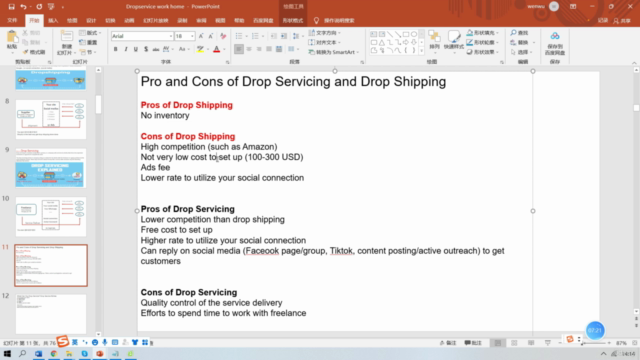The width and height of the screenshot is (640, 360).
Task: Save to Baidu Netdisk cloud
Action: pyautogui.click(x=555, y=43)
